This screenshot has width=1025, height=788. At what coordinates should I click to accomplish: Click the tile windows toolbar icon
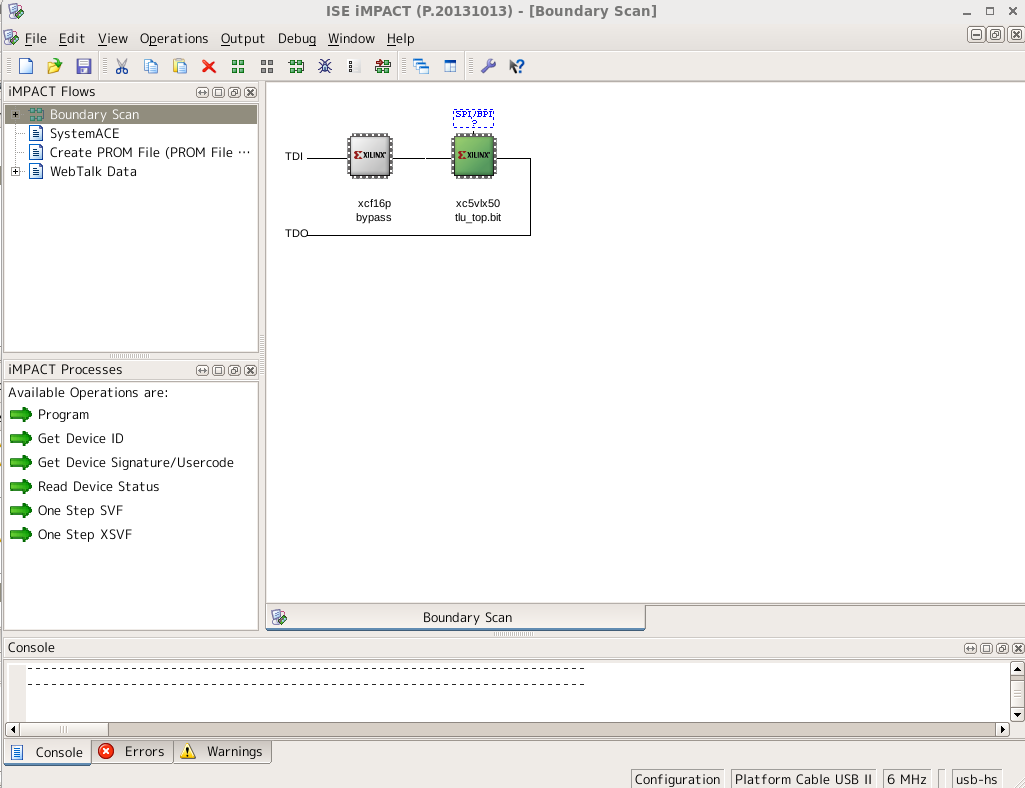(450, 66)
